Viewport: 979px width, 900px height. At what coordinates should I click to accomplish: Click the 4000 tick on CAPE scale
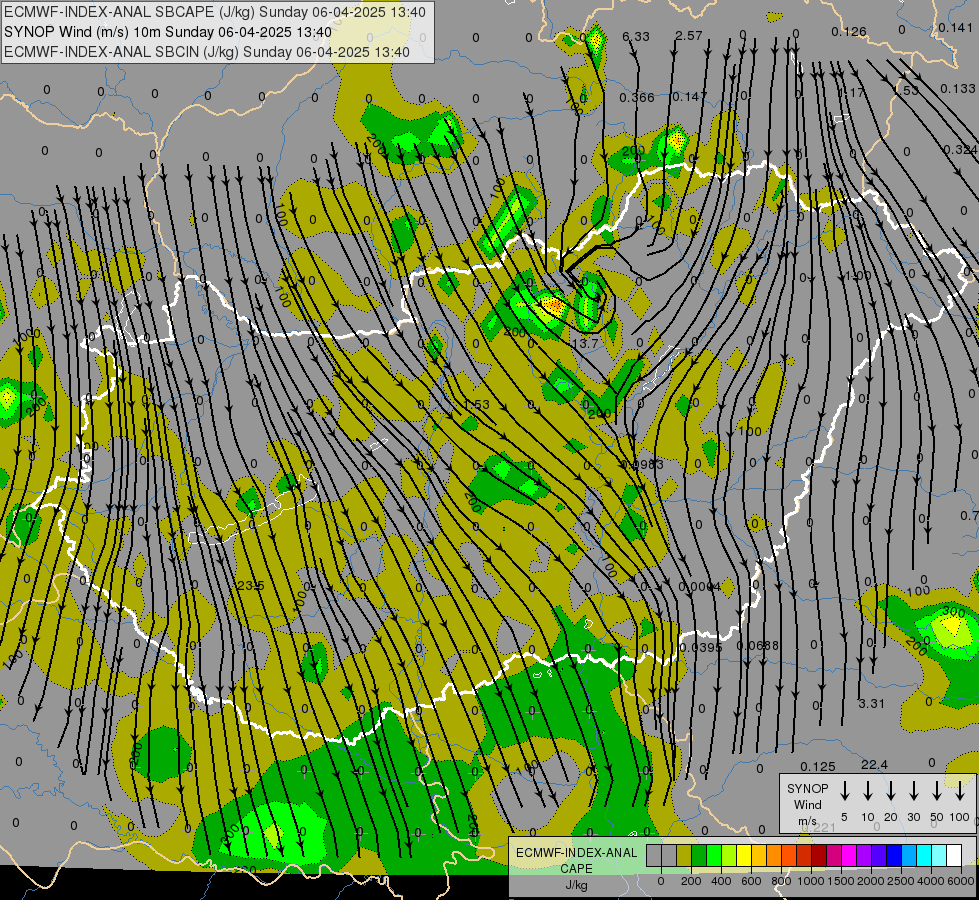(931, 881)
